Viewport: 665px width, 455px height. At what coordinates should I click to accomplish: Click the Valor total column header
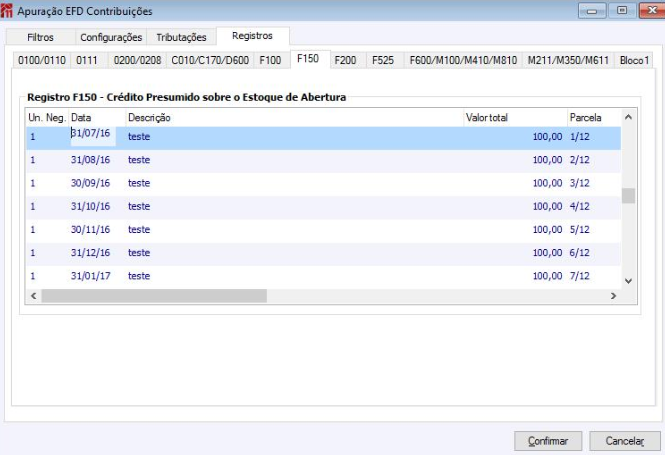pyautogui.click(x=515, y=117)
